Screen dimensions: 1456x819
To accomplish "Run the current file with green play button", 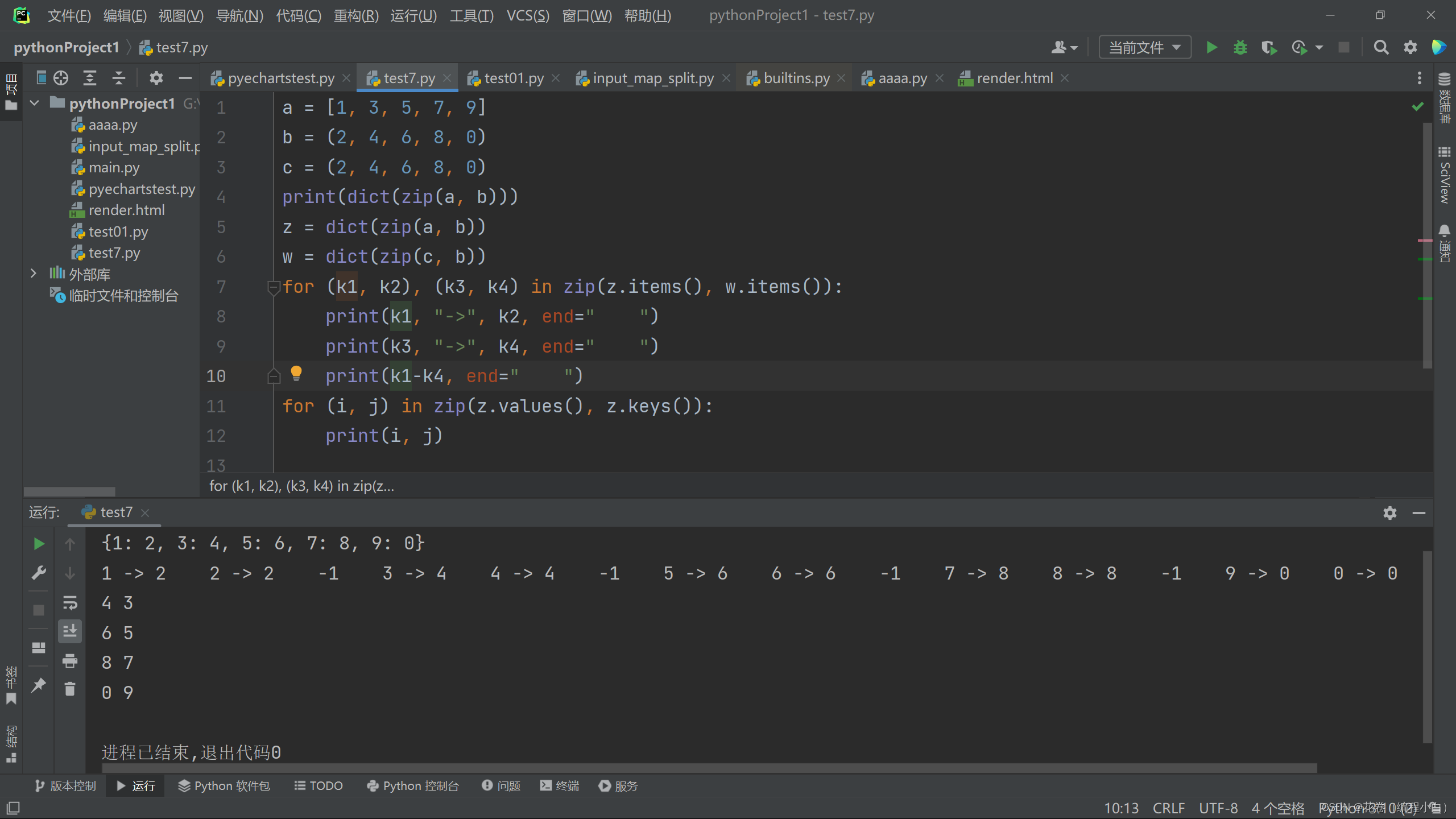I will [1211, 47].
